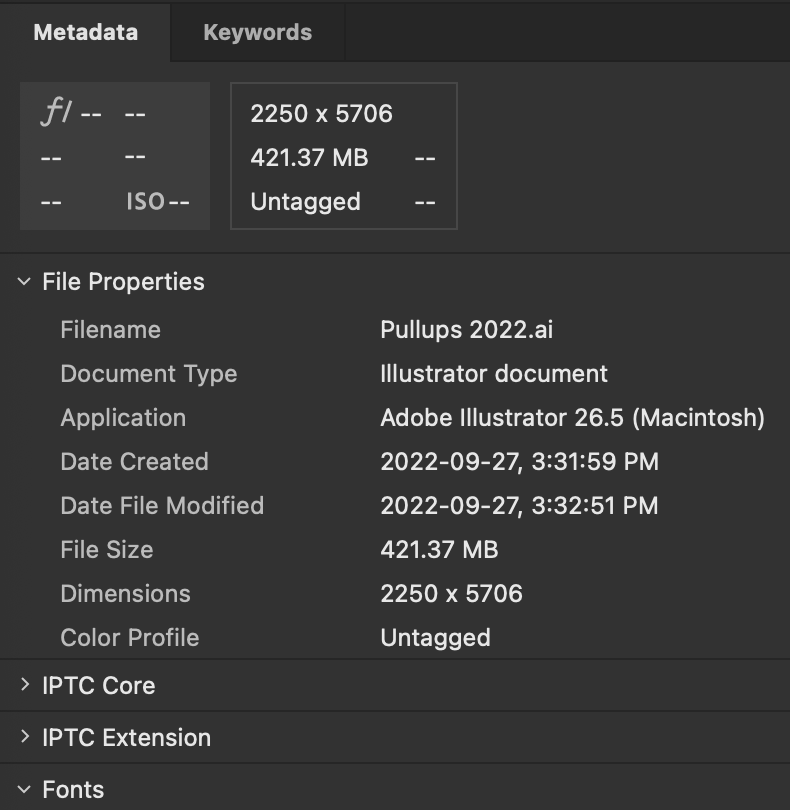Click the Filename property label

click(110, 330)
